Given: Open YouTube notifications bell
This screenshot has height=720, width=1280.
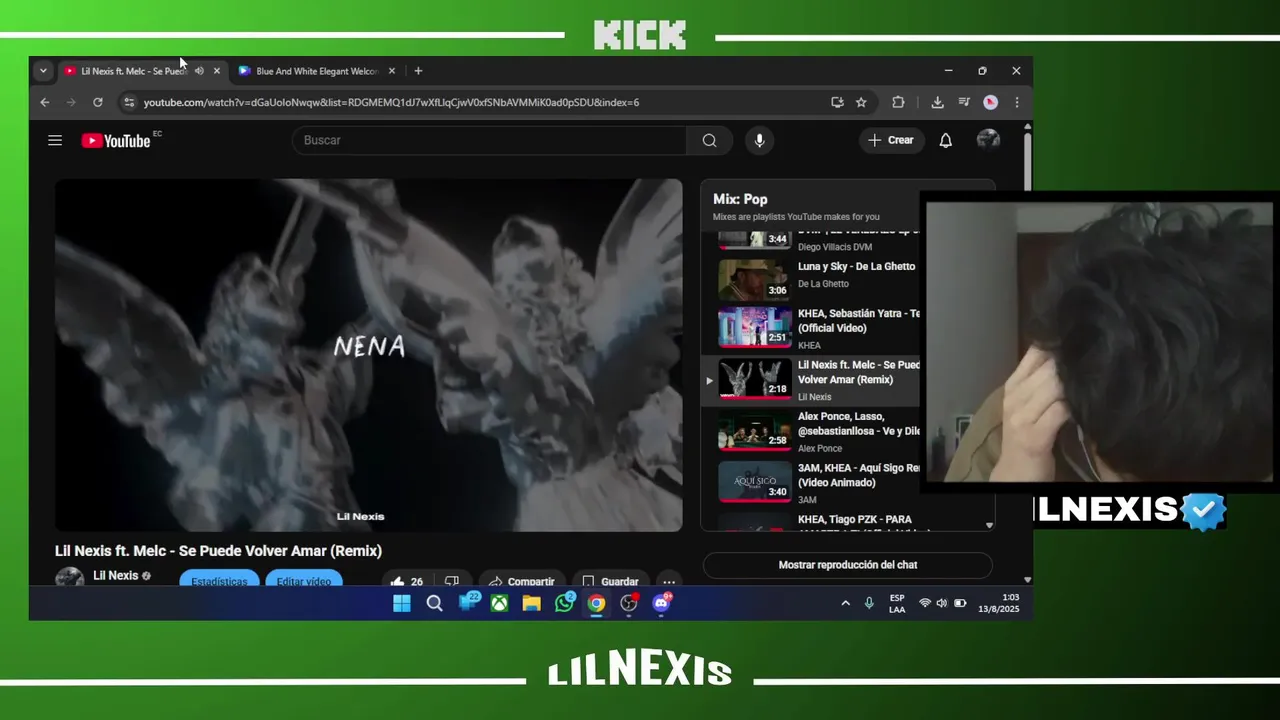Looking at the screenshot, I should pyautogui.click(x=945, y=141).
